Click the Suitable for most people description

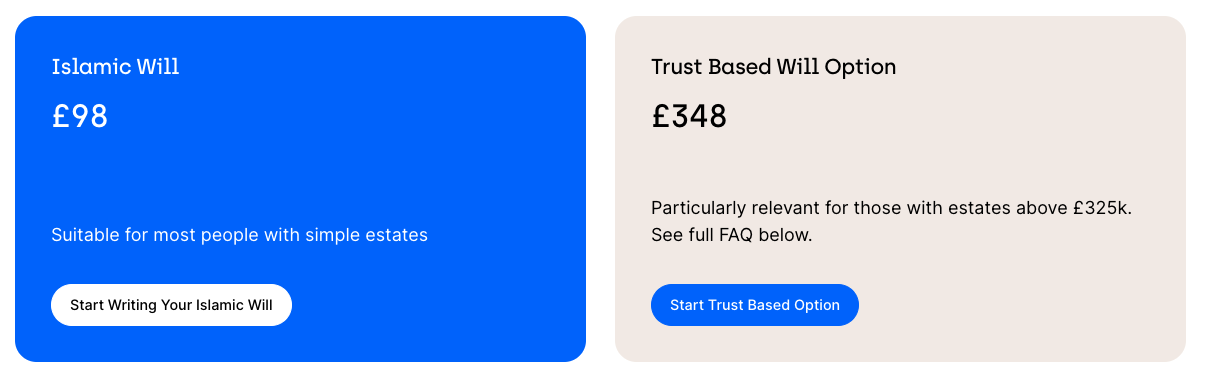239,235
